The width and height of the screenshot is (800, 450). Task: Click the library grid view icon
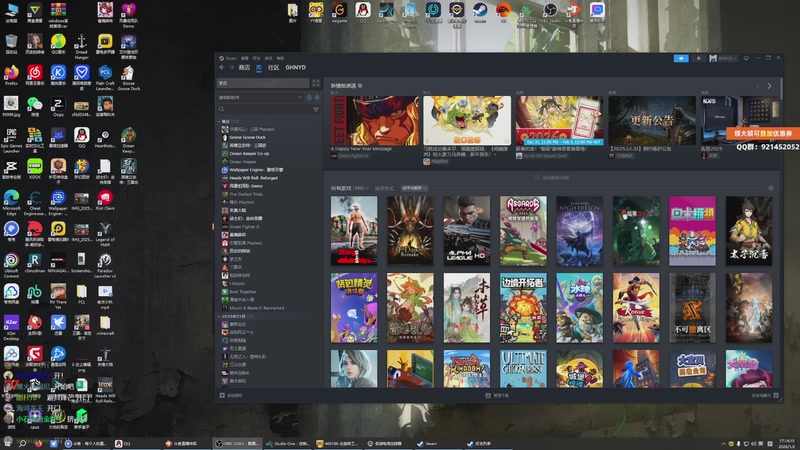click(x=317, y=82)
